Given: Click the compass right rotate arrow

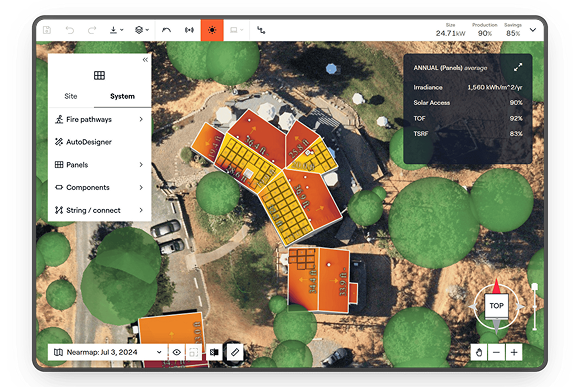Looking at the screenshot, I should tap(520, 307).
